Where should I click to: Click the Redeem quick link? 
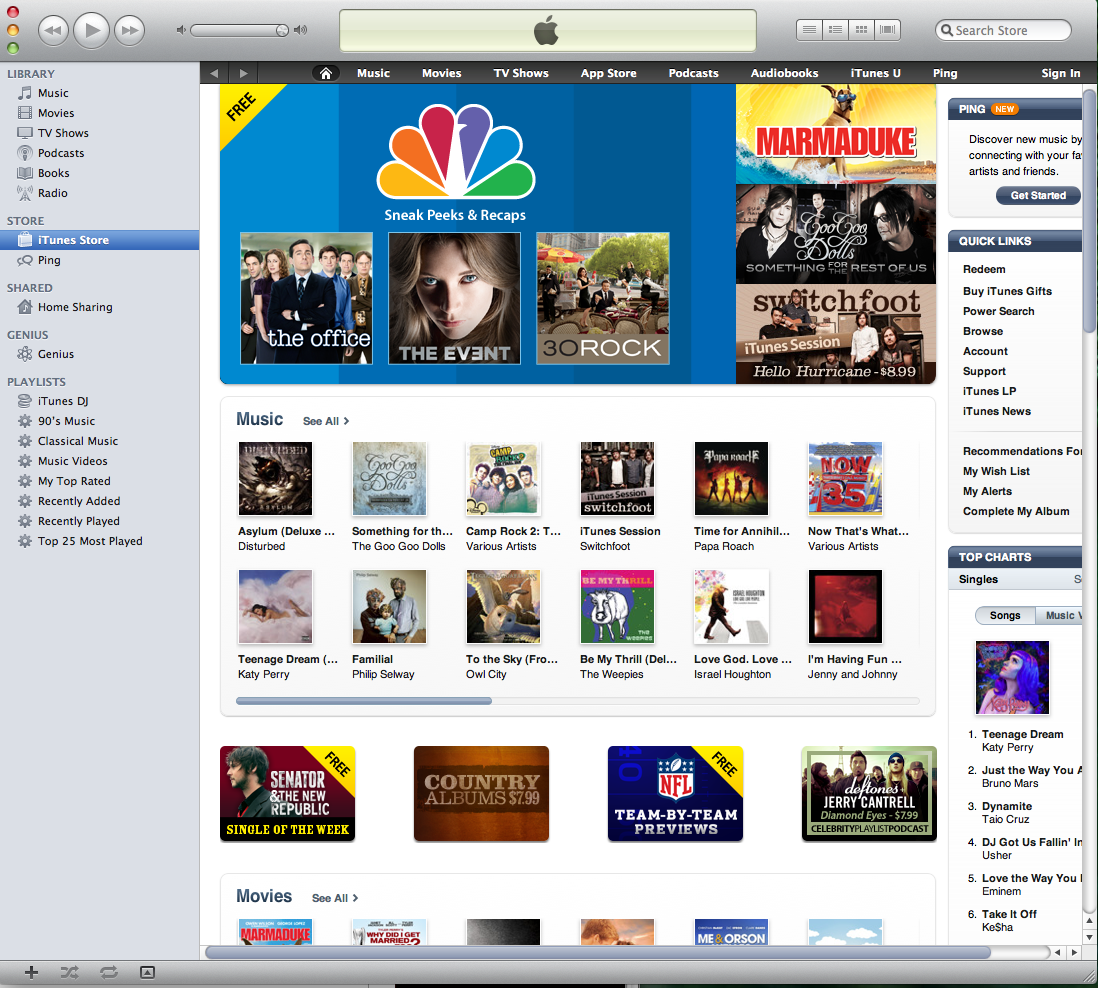[x=984, y=269]
